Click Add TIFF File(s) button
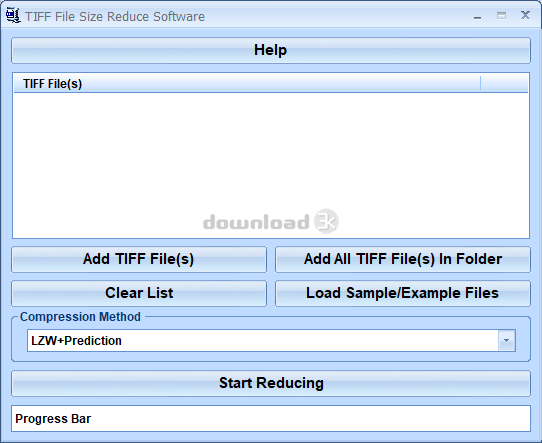Screen dimensions: 542x443 tap(139, 260)
